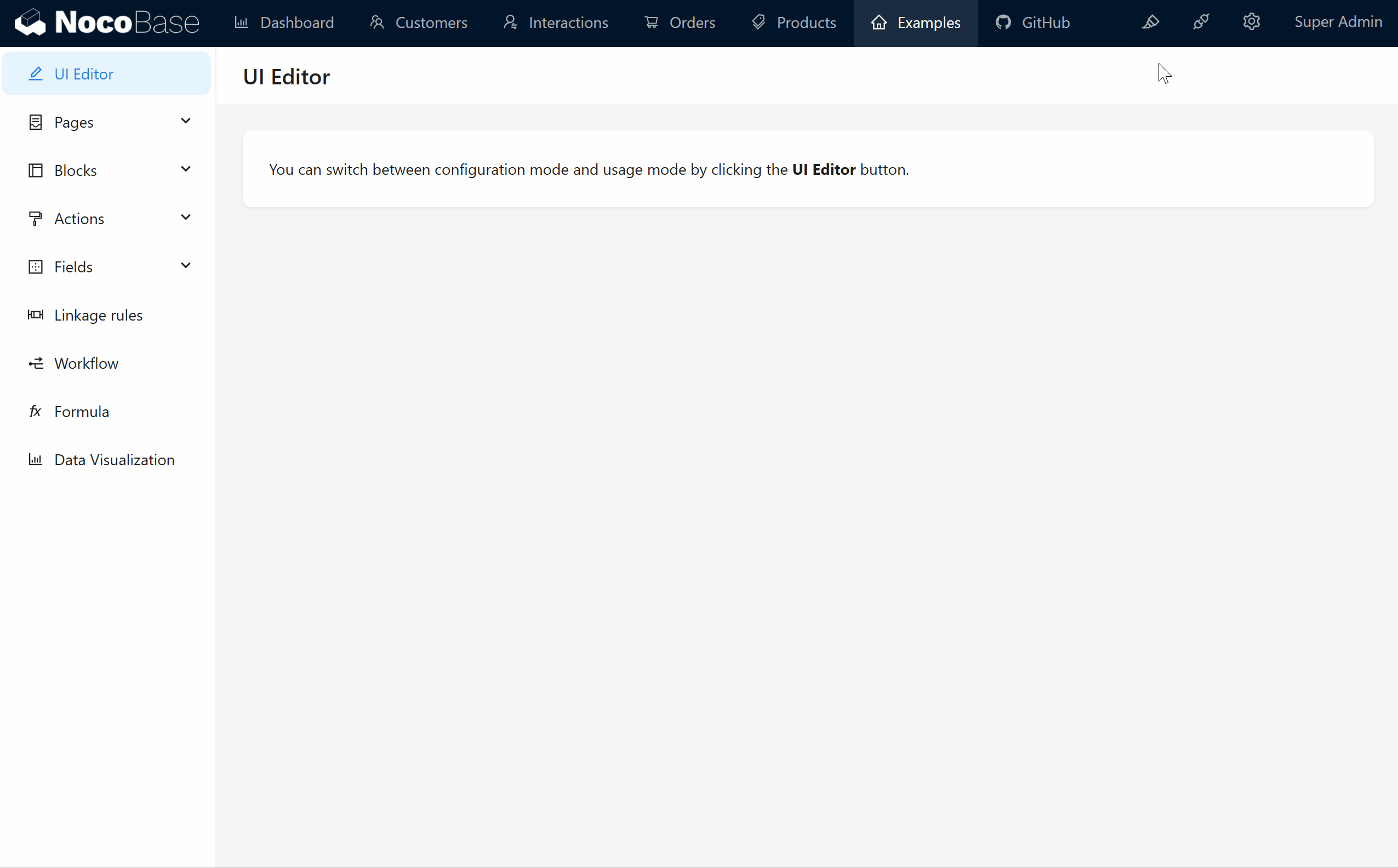Click the Customers navigation icon
This screenshot has width=1398, height=868.
pyautogui.click(x=378, y=21)
